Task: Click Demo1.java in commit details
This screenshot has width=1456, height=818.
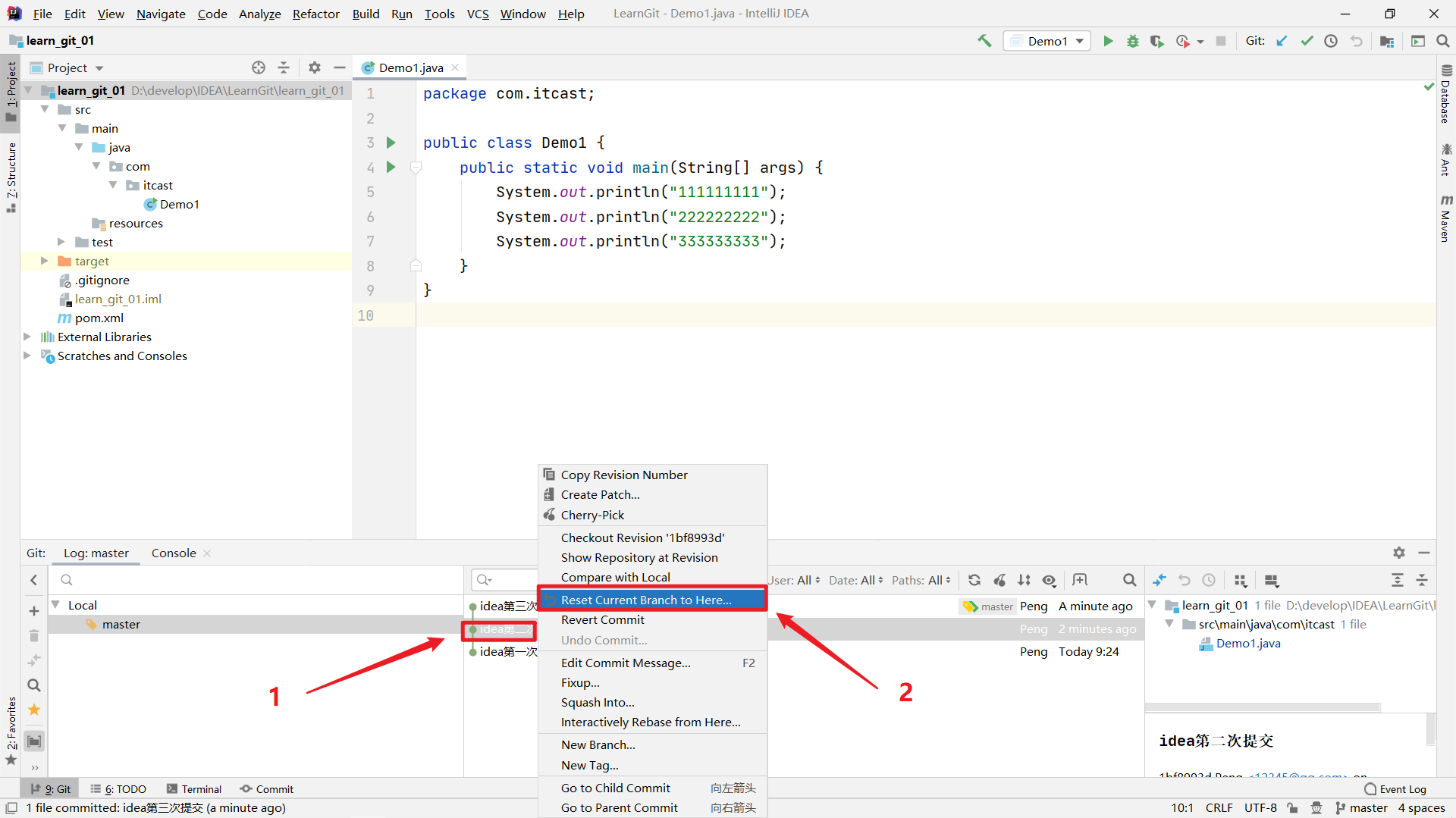Action: (1247, 643)
